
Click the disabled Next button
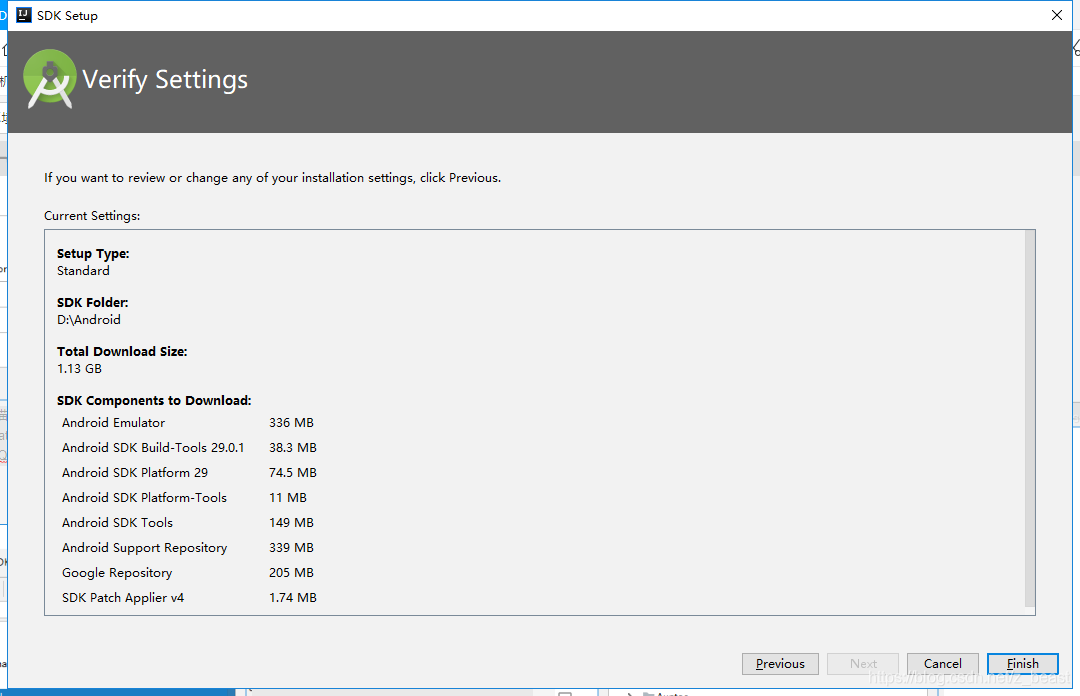click(863, 664)
